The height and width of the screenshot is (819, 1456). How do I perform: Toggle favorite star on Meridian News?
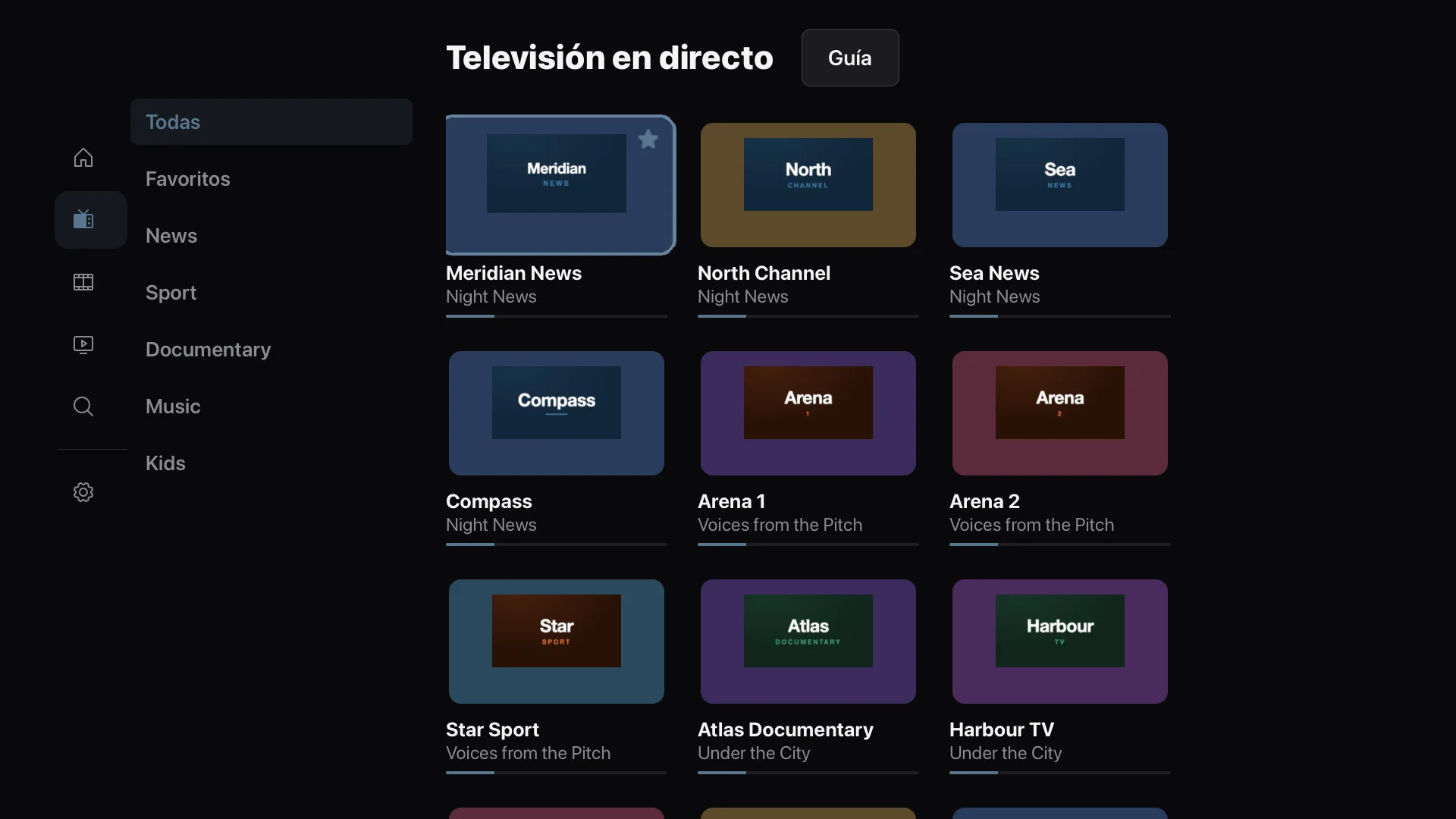click(648, 140)
